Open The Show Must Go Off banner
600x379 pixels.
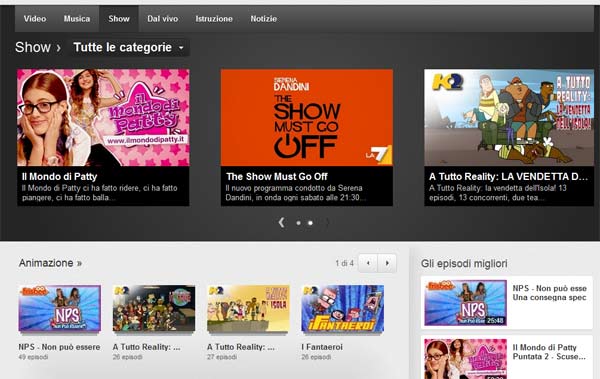click(x=307, y=118)
